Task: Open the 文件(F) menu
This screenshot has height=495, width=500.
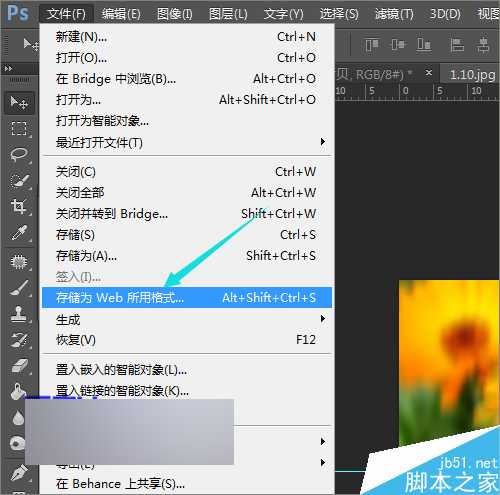Action: (x=66, y=14)
